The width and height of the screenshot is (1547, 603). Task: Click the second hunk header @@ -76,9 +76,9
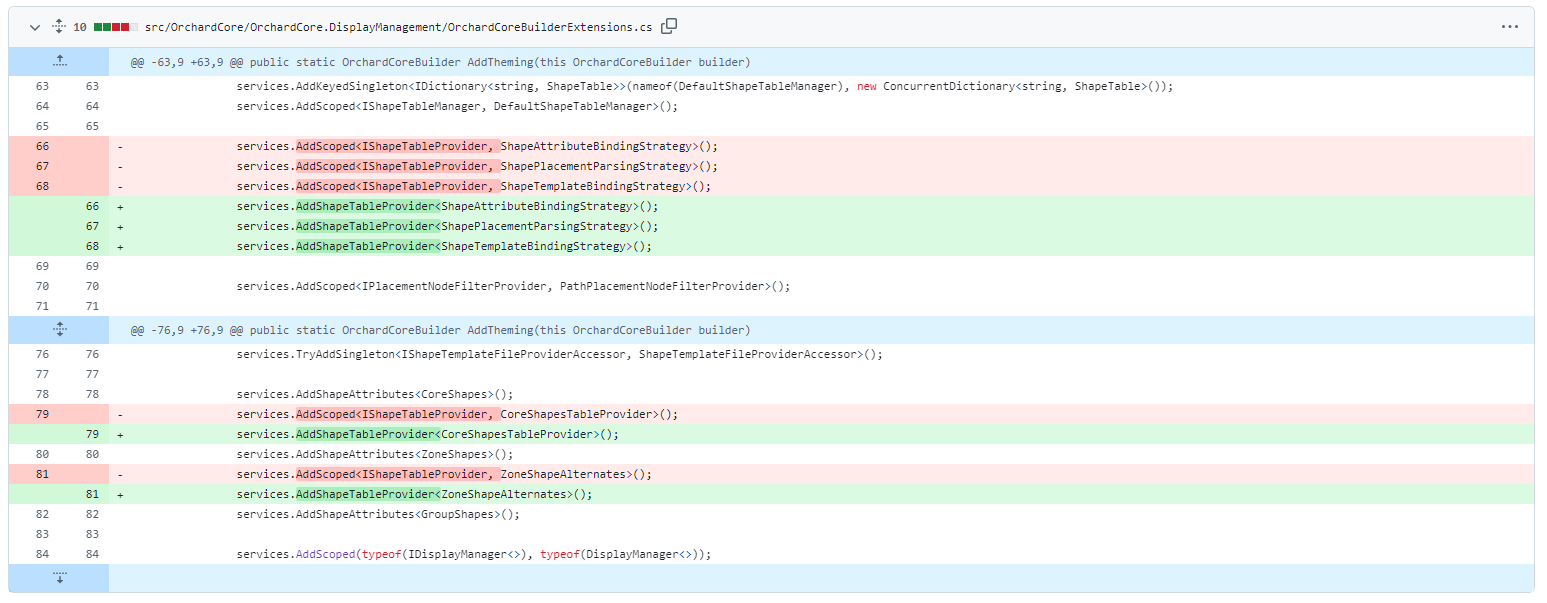(x=440, y=330)
